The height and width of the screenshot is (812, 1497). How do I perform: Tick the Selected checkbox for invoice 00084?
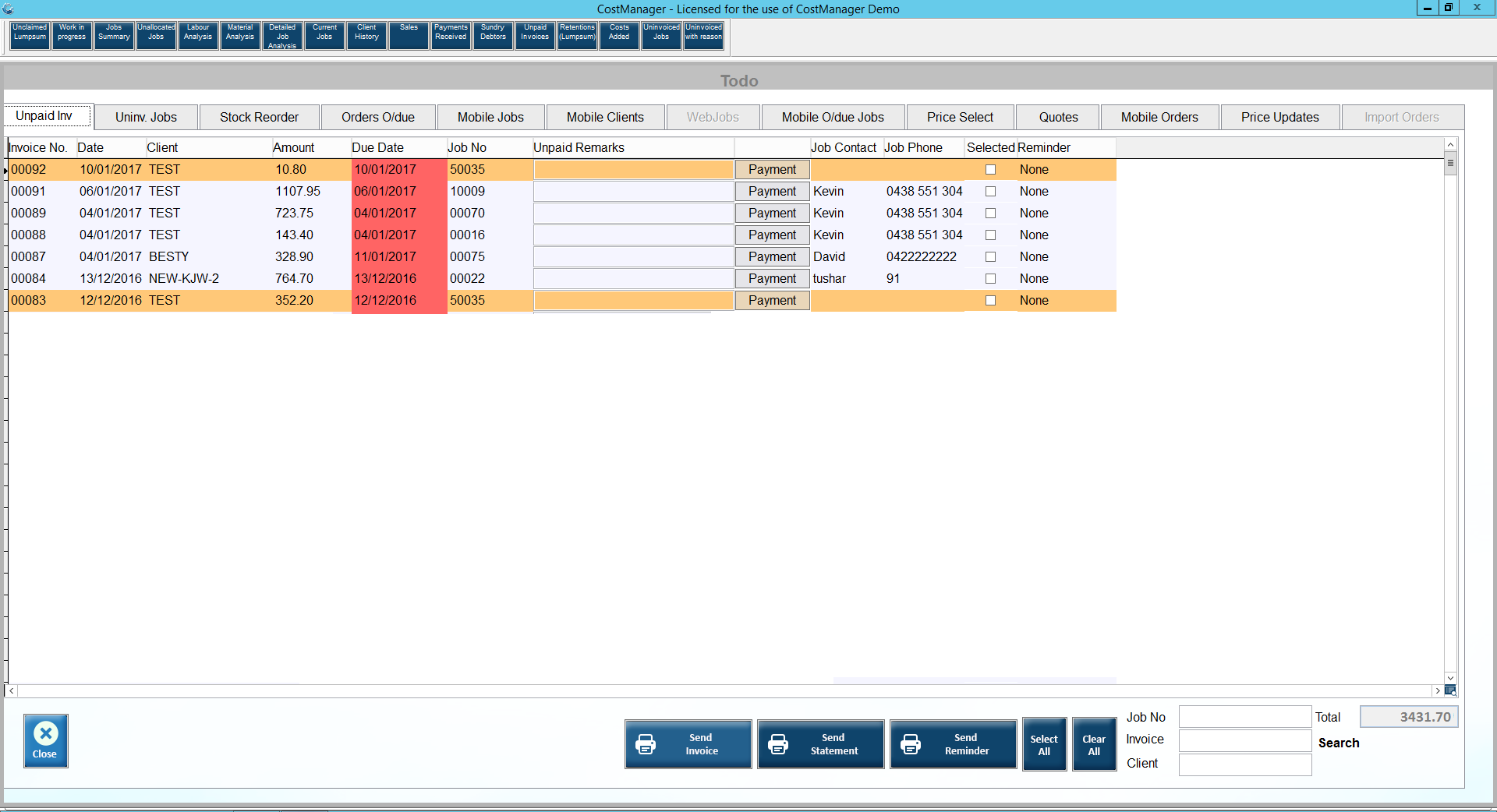[x=990, y=279]
